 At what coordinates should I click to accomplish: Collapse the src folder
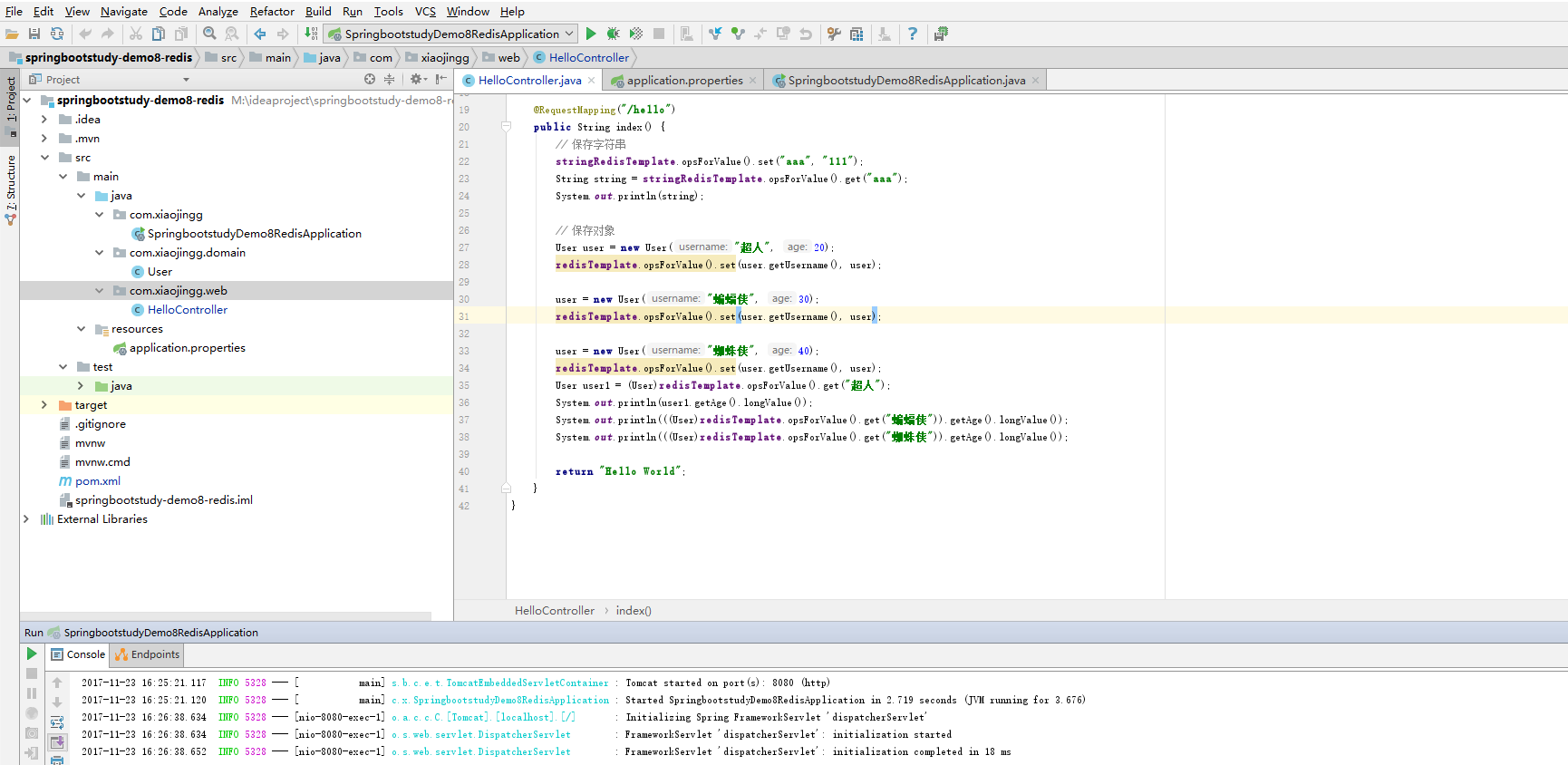tap(44, 157)
